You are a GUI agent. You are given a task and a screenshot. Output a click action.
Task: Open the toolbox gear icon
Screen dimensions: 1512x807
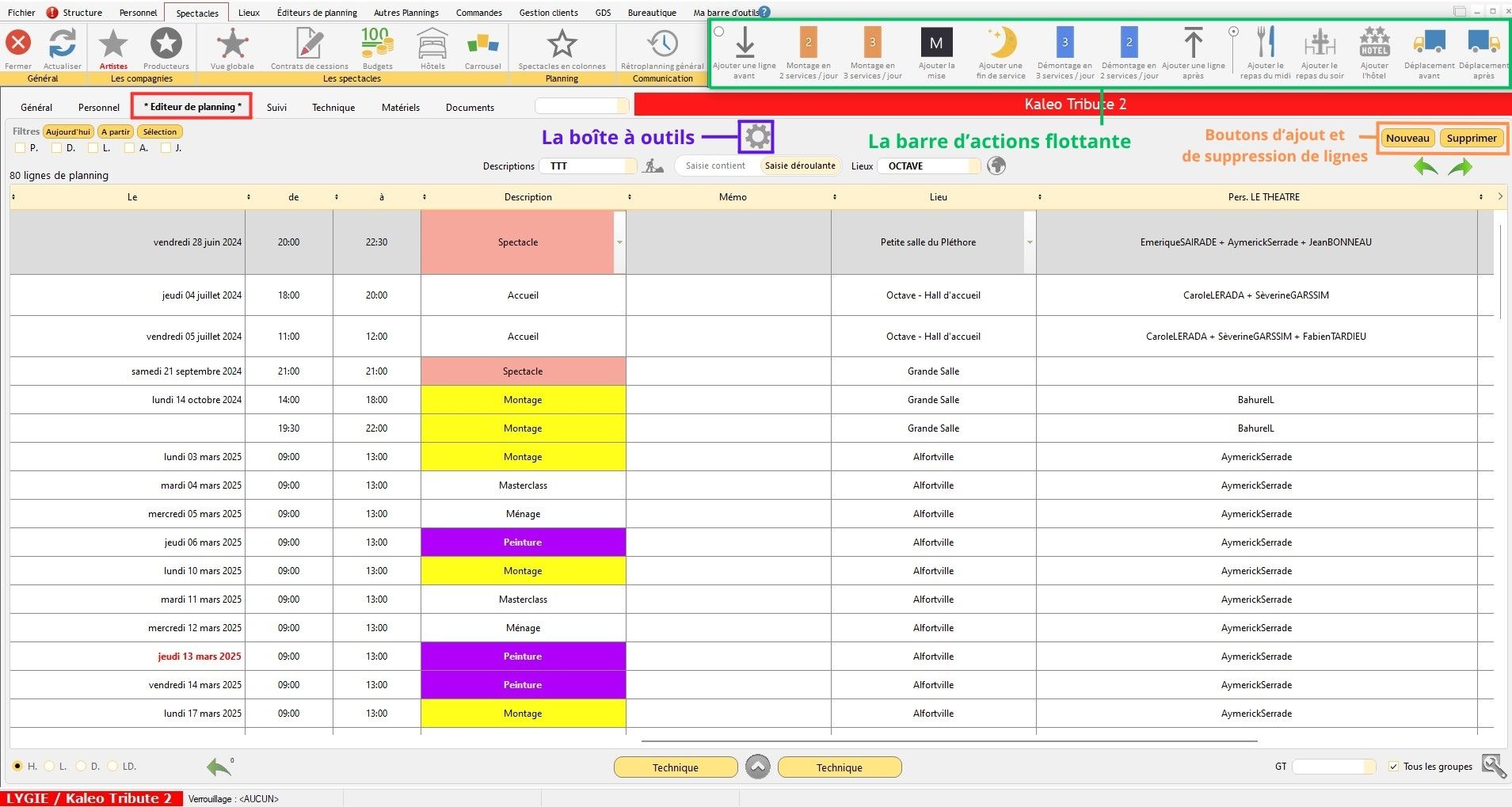point(757,137)
